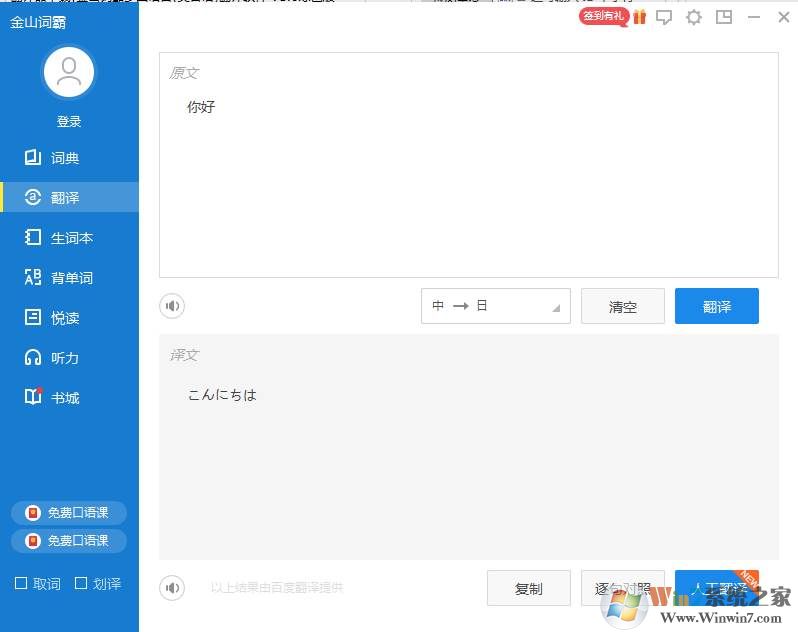Play audio of the translated text

(x=172, y=588)
